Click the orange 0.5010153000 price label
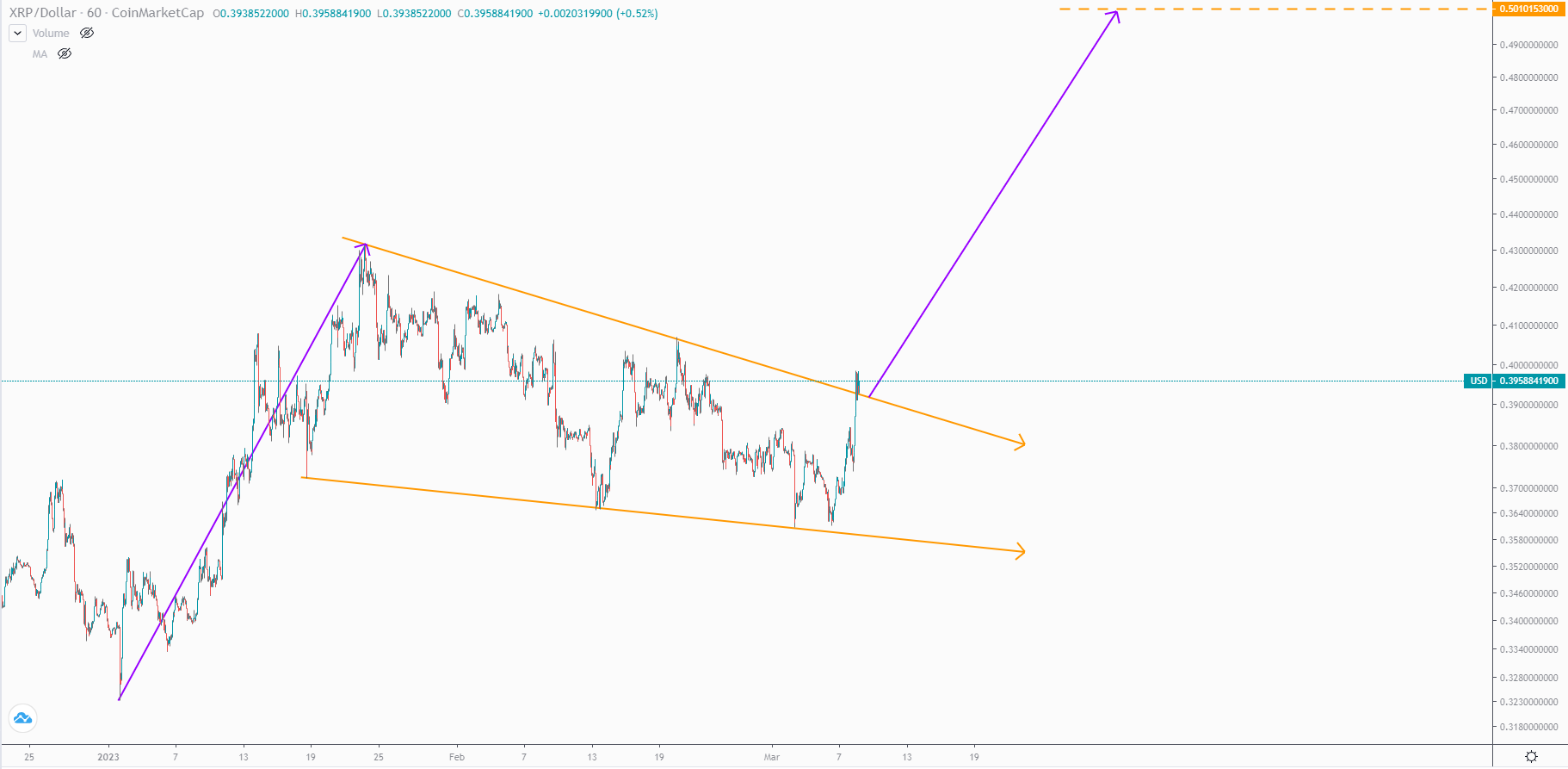The height and width of the screenshot is (769, 1568). tap(1529, 9)
